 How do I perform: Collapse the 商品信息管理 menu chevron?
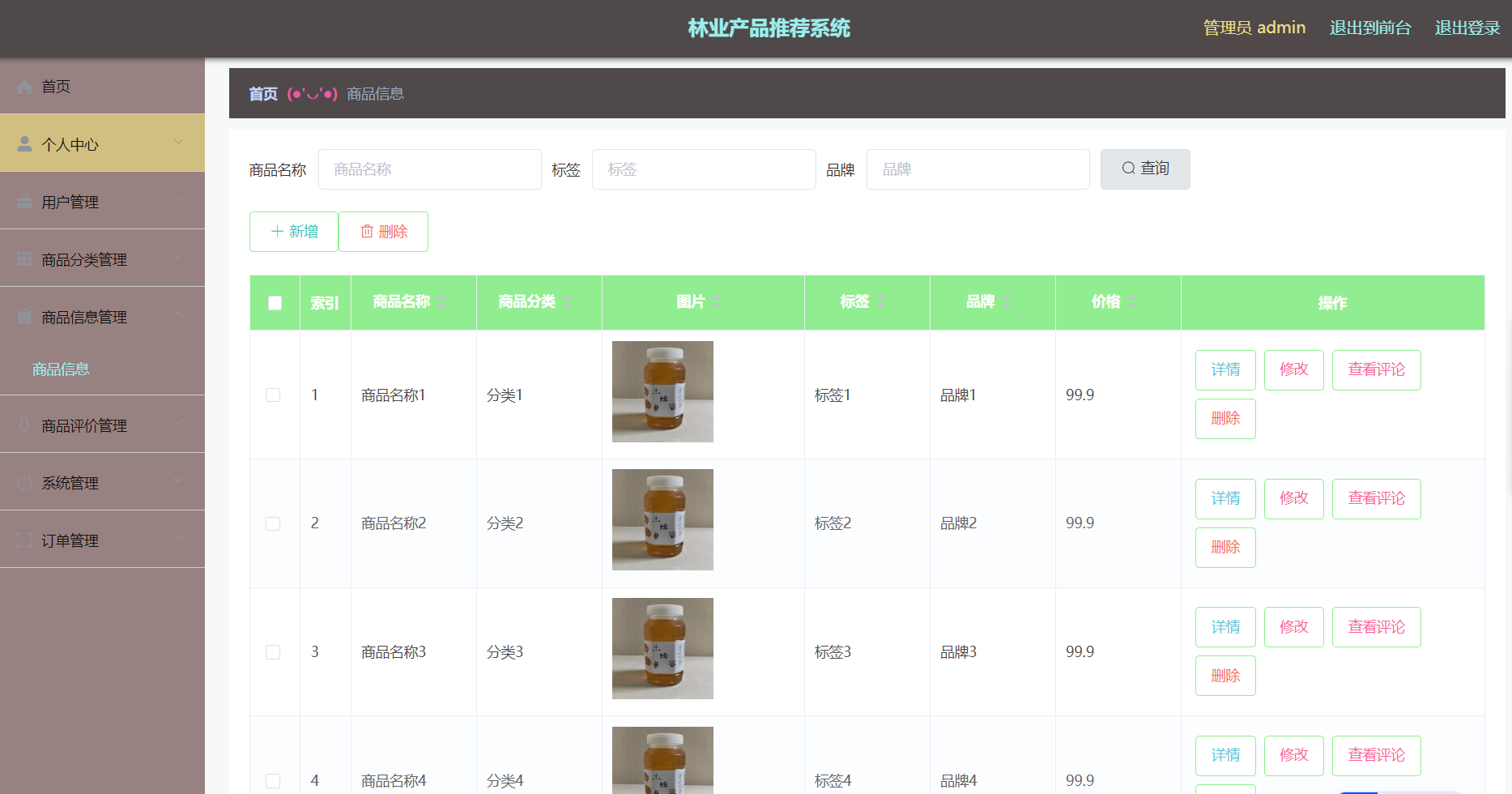click(x=178, y=315)
